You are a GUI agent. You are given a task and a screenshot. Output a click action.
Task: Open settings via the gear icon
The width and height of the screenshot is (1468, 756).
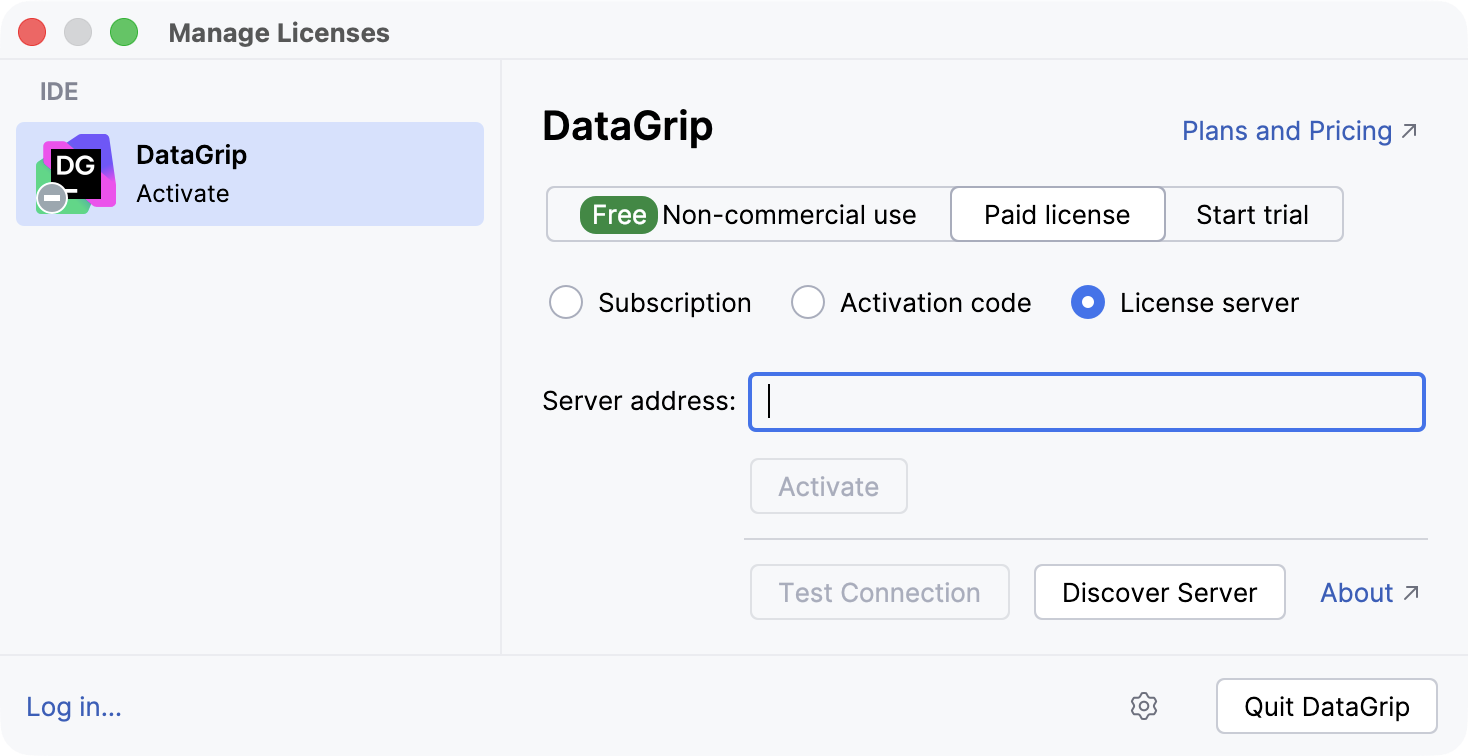click(1144, 706)
